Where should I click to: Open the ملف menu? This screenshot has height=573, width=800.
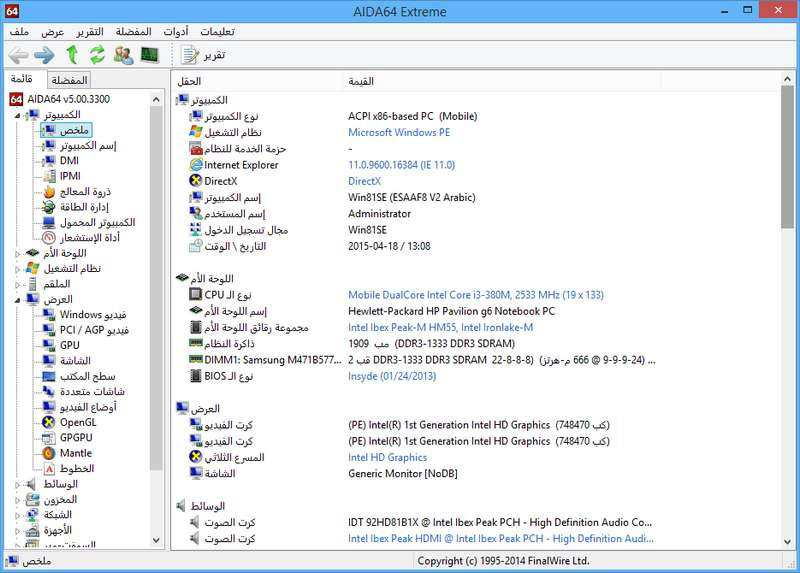[19, 32]
